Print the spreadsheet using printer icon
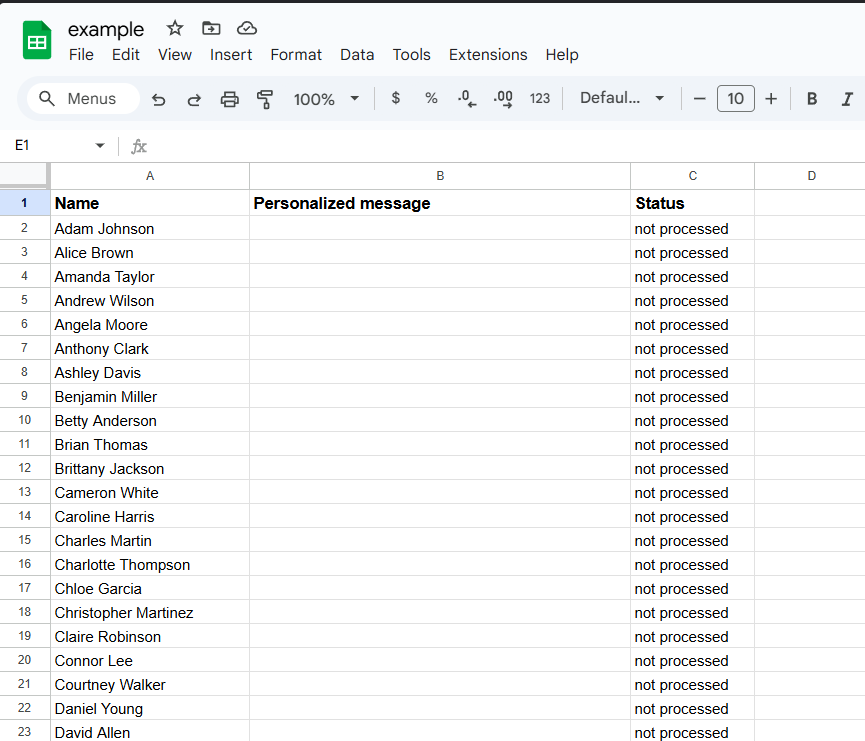 click(230, 99)
